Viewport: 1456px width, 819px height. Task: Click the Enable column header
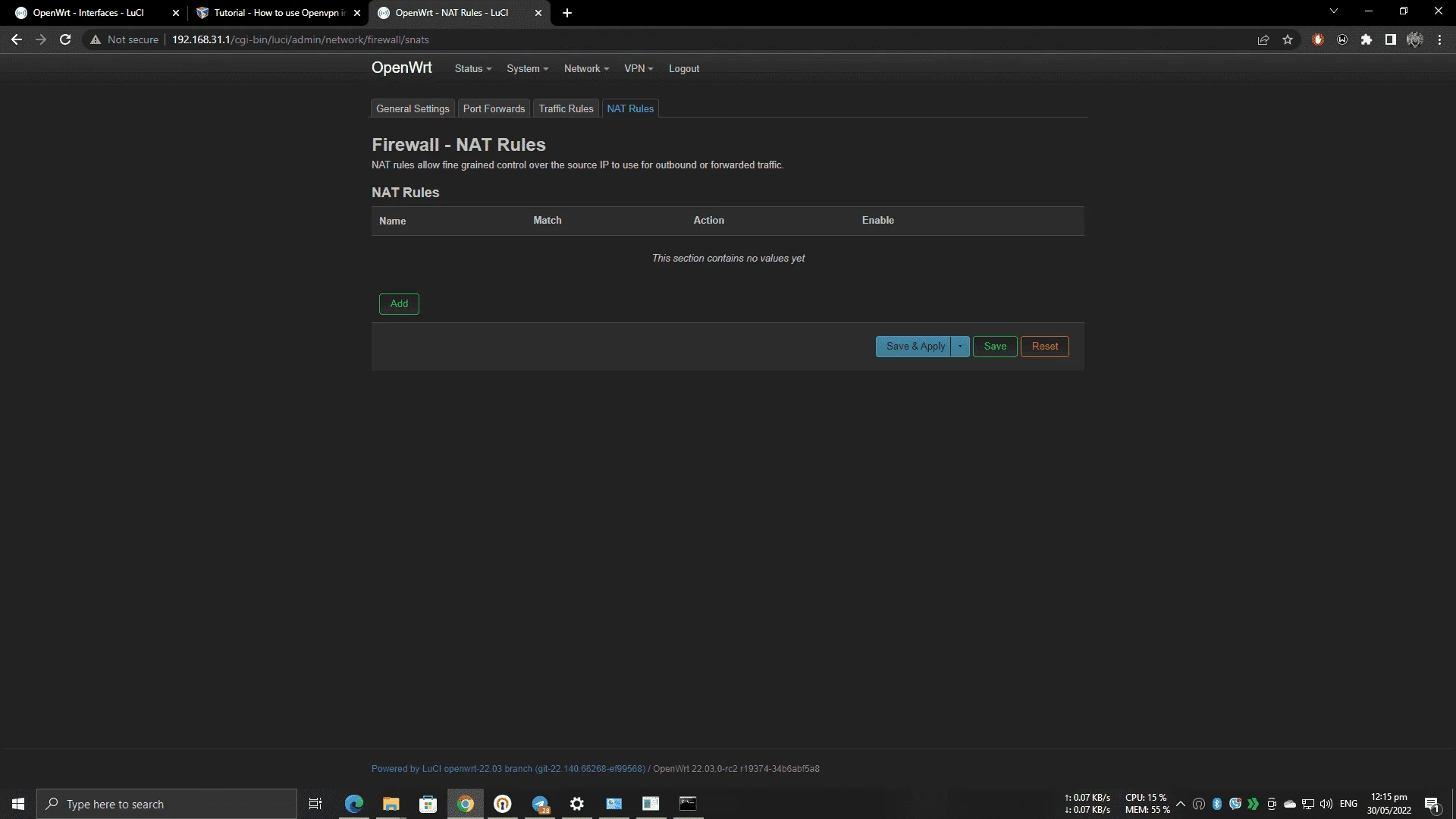pos(878,220)
